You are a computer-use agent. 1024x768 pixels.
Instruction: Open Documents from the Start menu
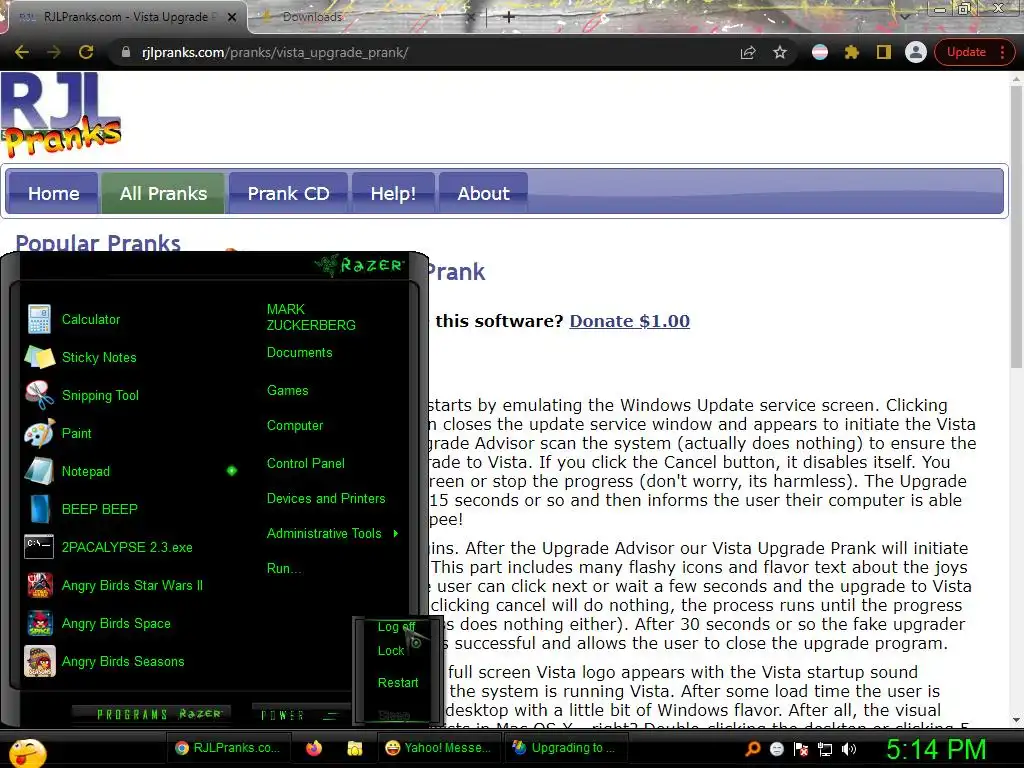(300, 352)
